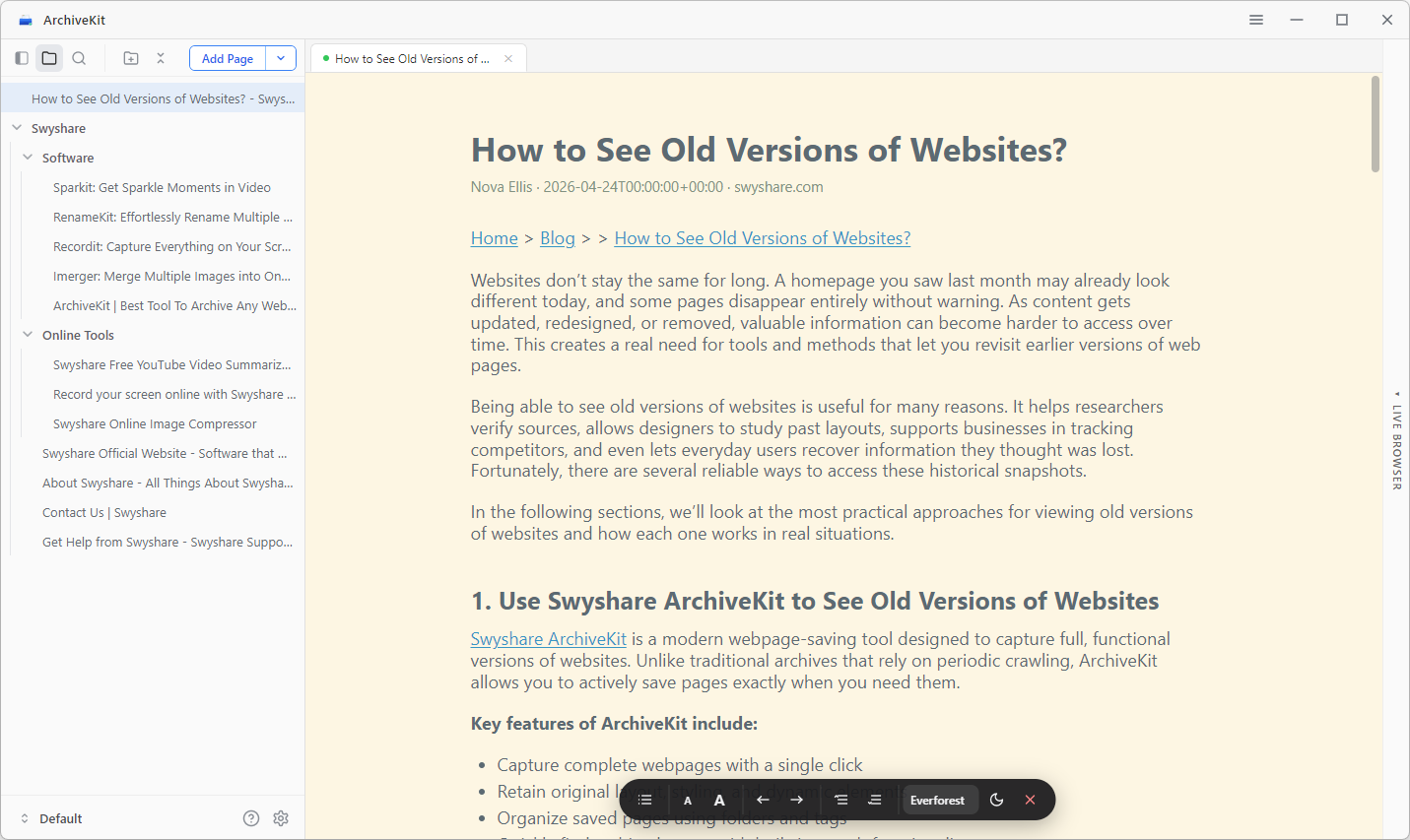Follow the Home breadcrumb link
1410x840 pixels.
494,238
